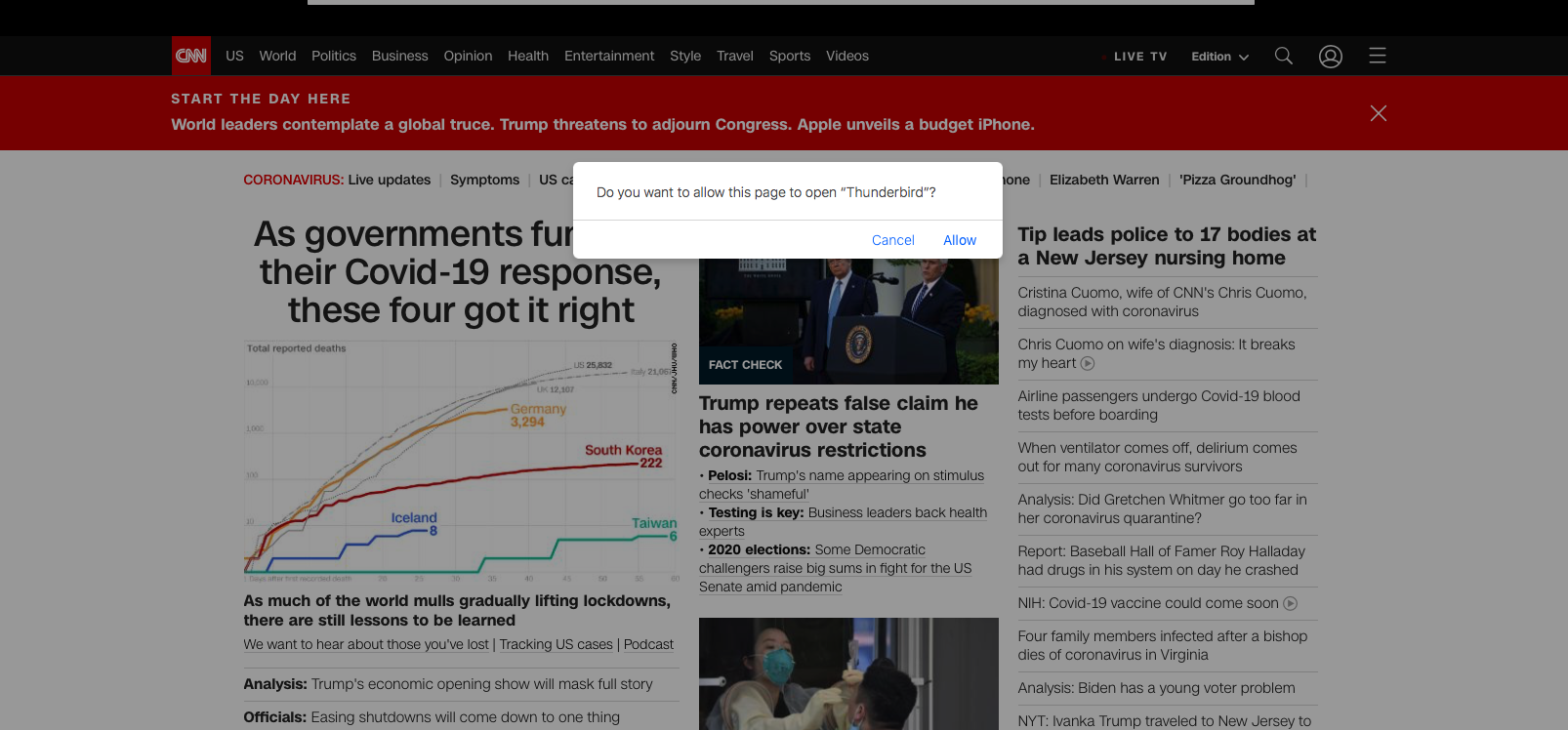The image size is (1568, 730).
Task: Open Biden young voter problem analysis
Action: coord(1156,688)
